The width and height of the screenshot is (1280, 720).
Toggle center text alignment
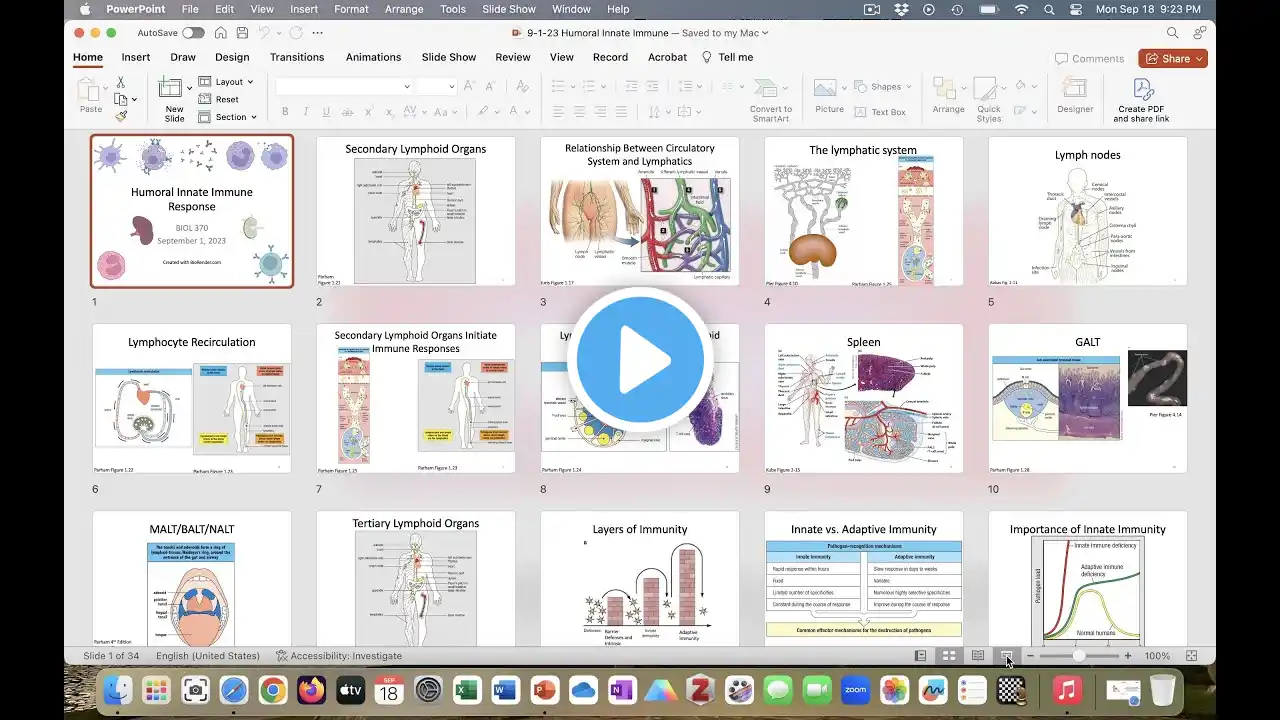coord(580,112)
